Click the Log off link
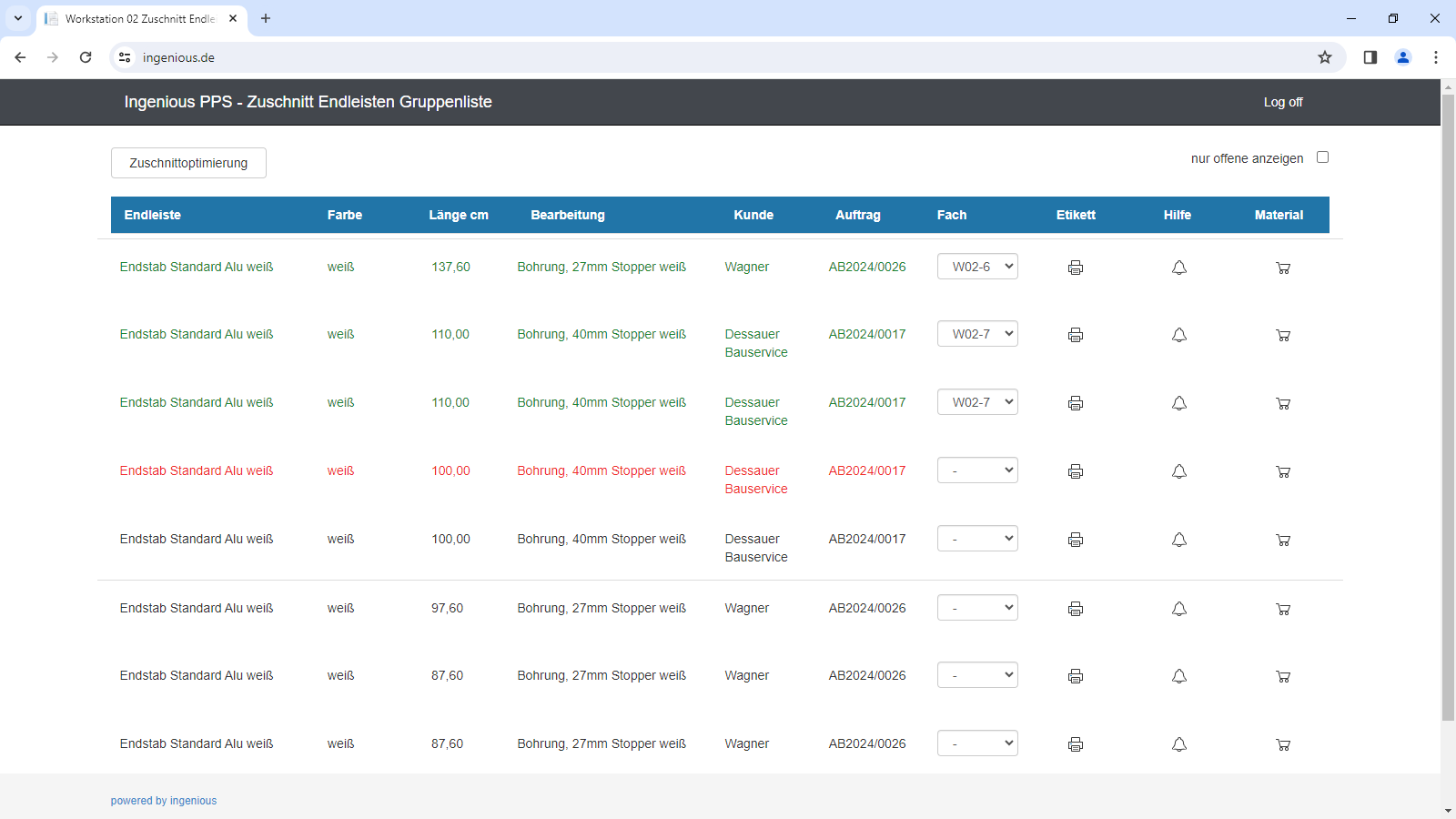1456x819 pixels. click(x=1283, y=102)
